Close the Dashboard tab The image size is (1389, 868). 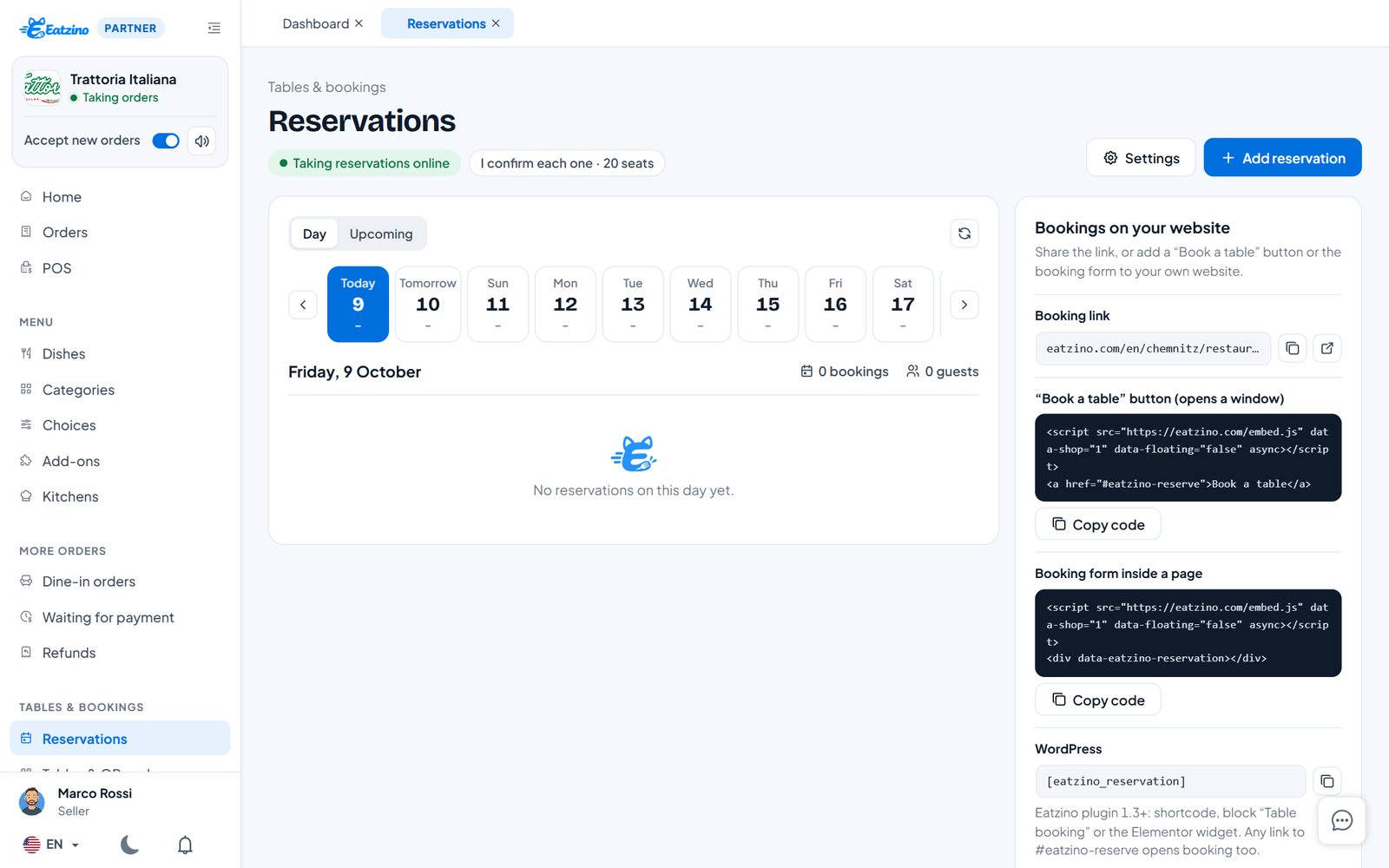click(359, 23)
